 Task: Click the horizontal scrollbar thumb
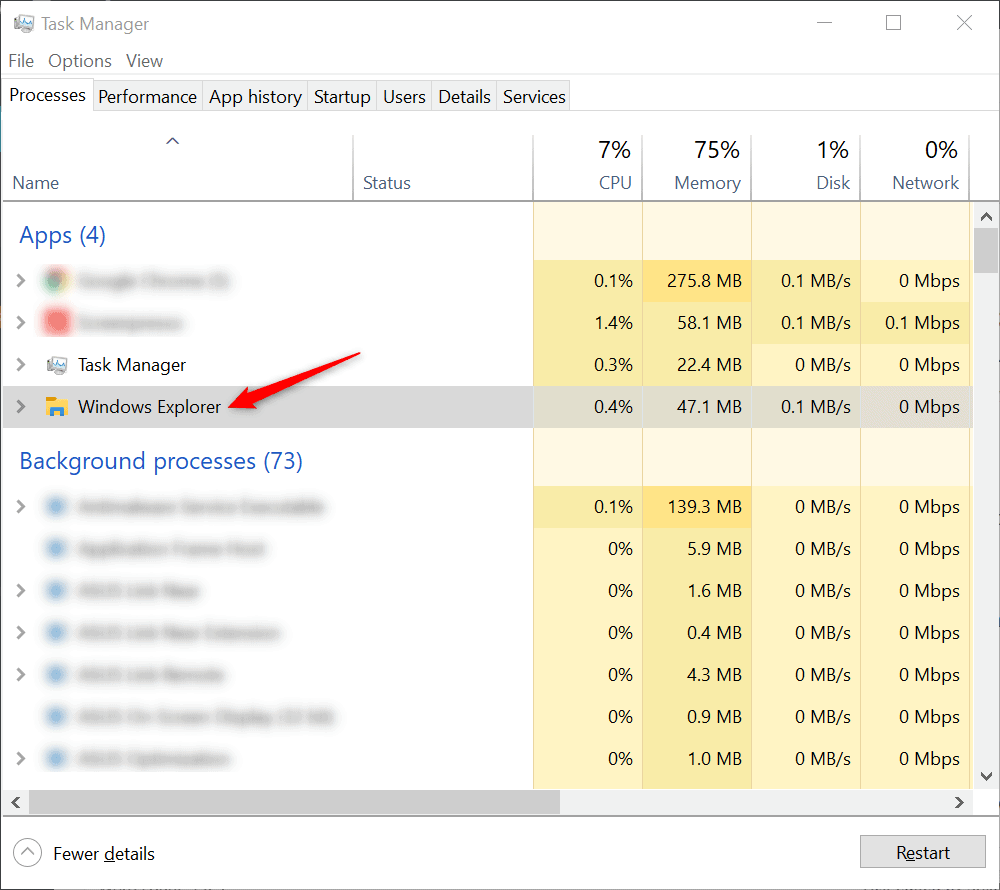click(295, 802)
